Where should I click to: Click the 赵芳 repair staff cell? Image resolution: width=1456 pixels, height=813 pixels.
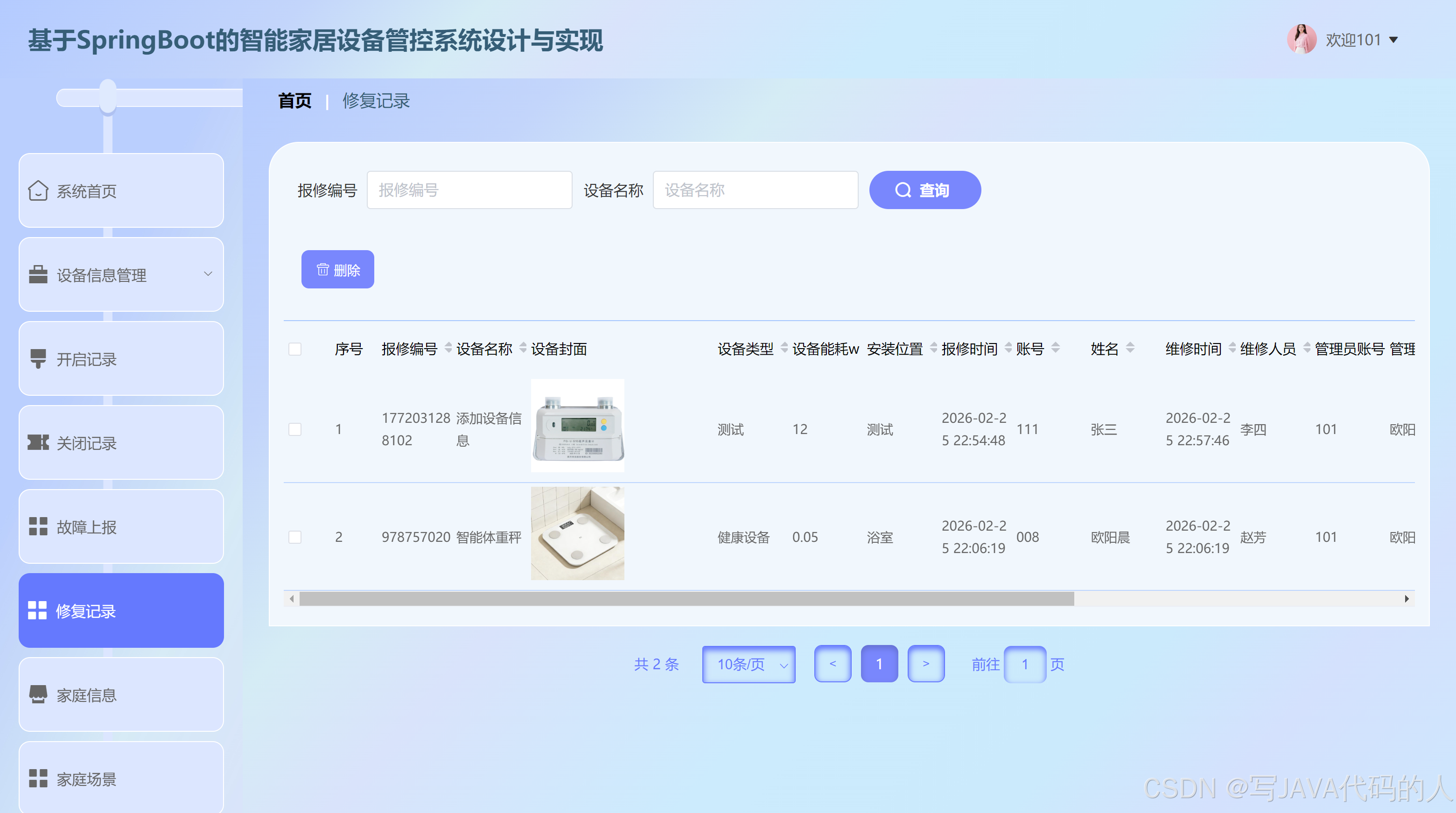coord(1253,537)
